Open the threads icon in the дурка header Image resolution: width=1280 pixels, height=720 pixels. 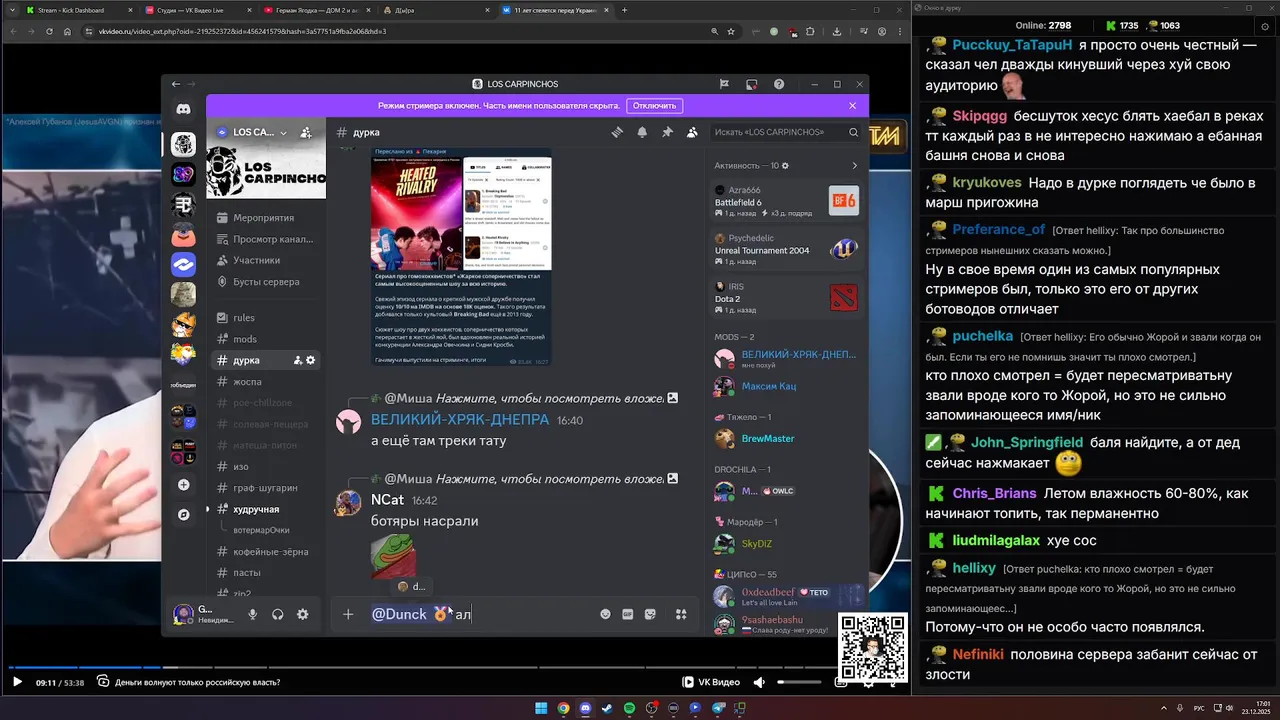[618, 132]
